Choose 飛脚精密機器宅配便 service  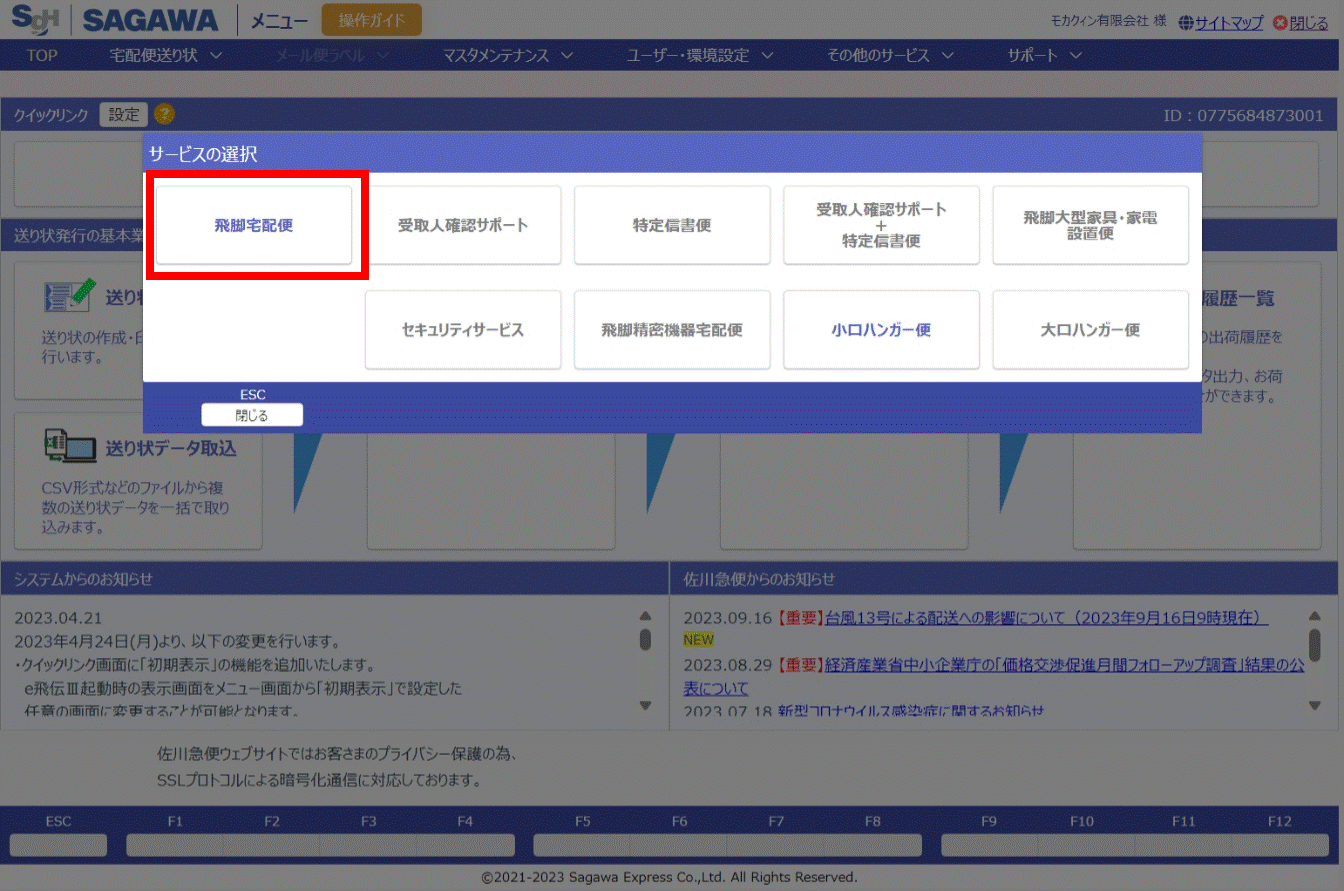pos(672,330)
